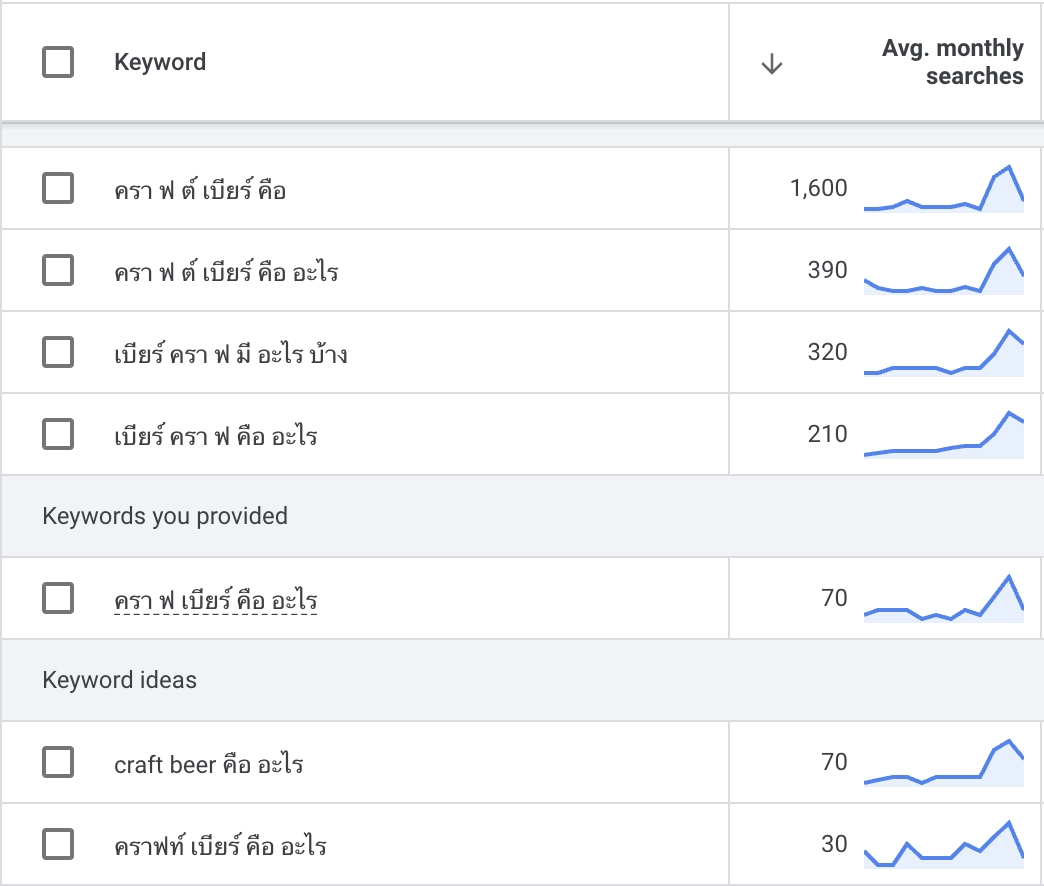Enable the checkbox on the 210 searches row
Viewport: 1044px width, 886px height.
click(58, 434)
